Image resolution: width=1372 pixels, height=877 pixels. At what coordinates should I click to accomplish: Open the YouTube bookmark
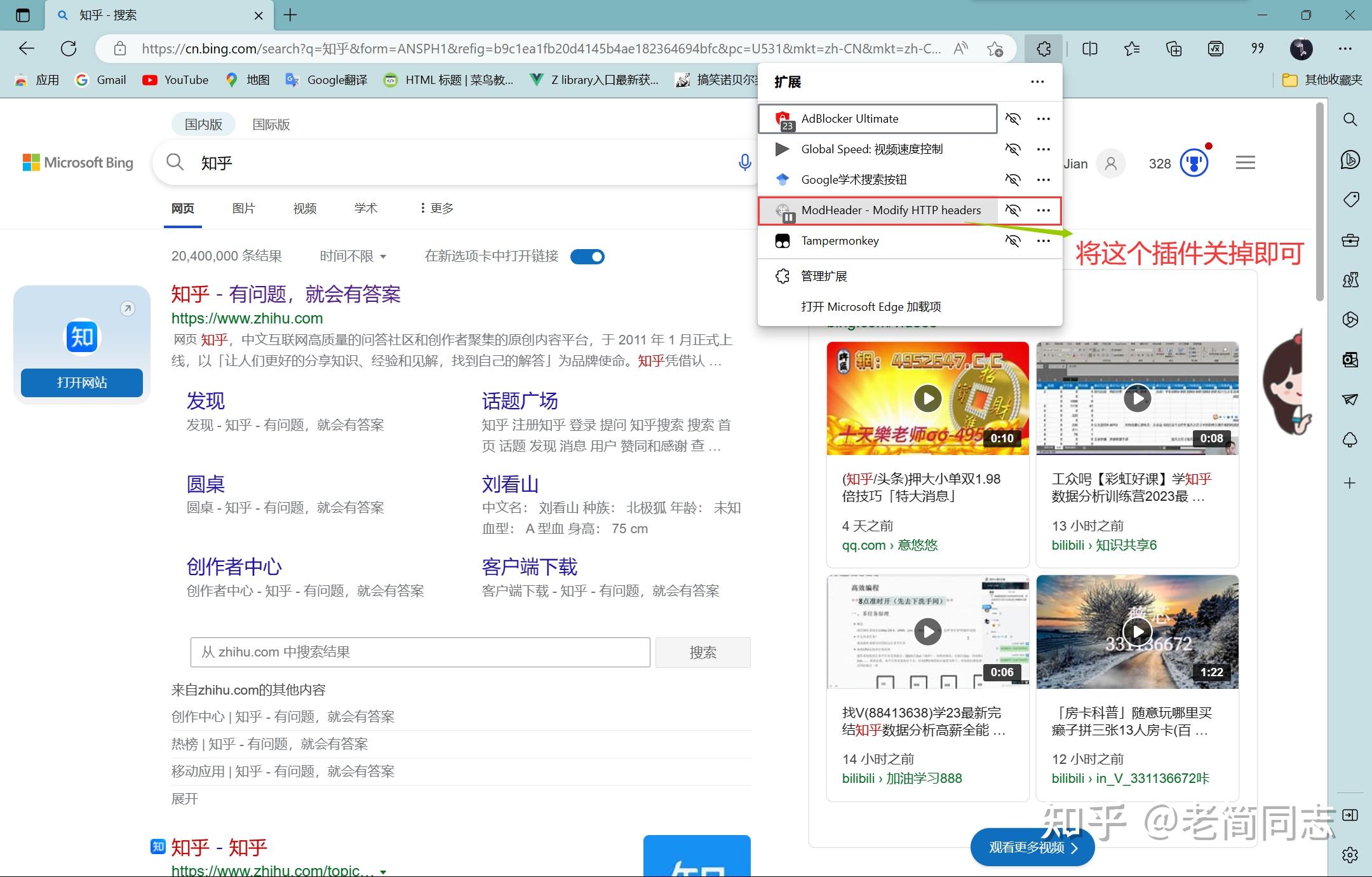(175, 80)
